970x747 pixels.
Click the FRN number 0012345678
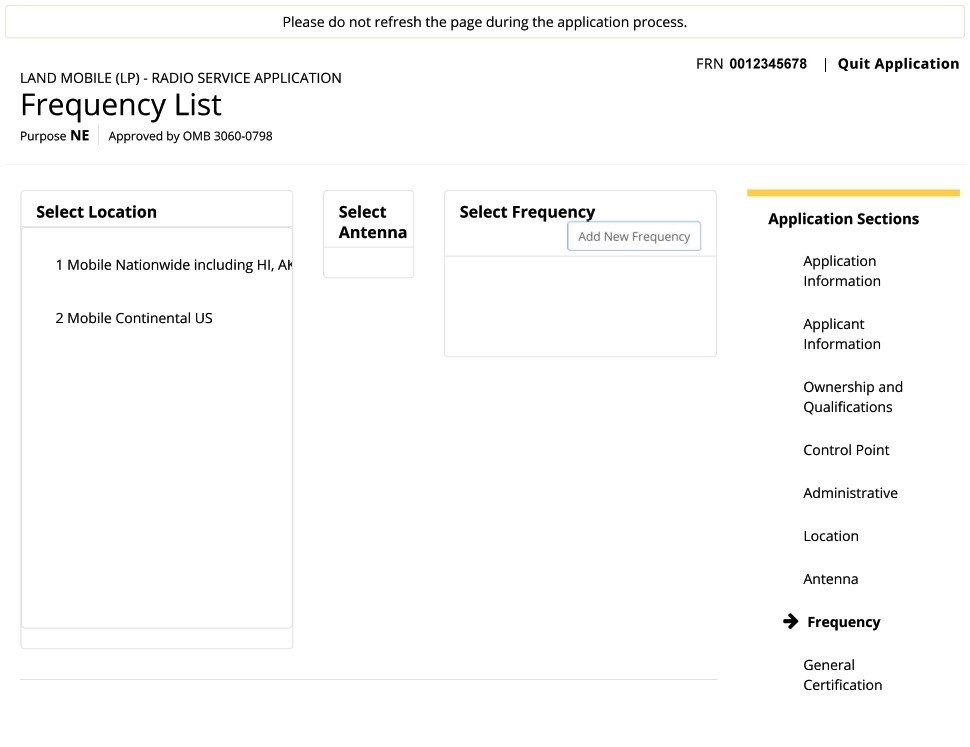coord(768,64)
